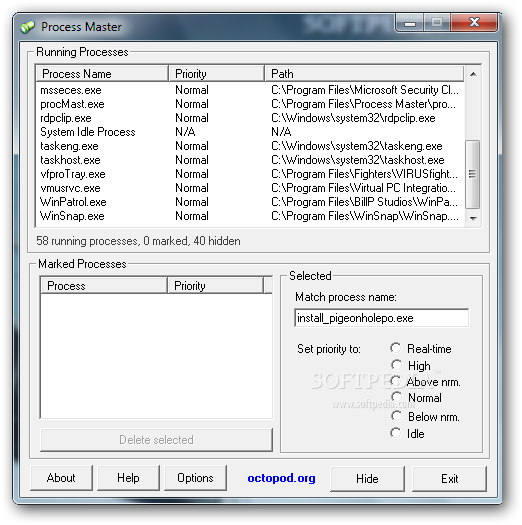The width and height of the screenshot is (522, 525).
Task: Click the N/A priority cell for System Idle Process
Action: 185,132
